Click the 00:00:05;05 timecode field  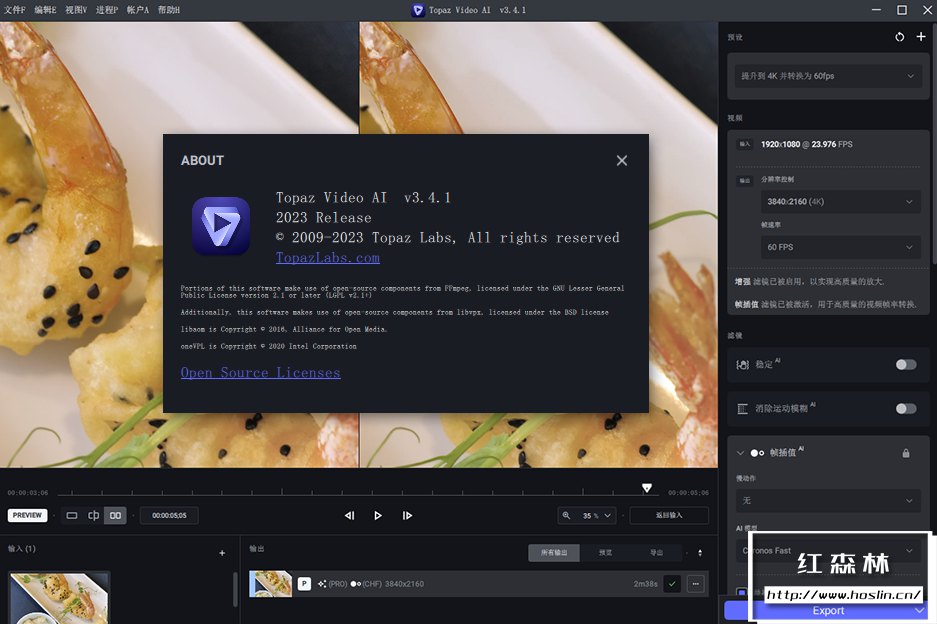(169, 515)
